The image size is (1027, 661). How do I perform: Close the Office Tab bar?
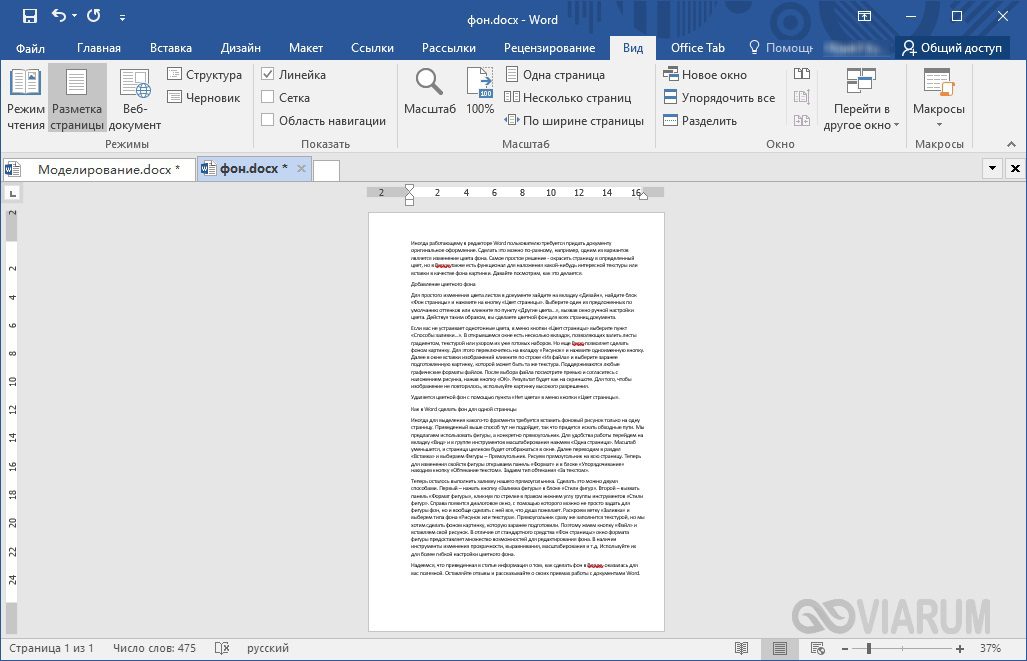click(x=1015, y=168)
